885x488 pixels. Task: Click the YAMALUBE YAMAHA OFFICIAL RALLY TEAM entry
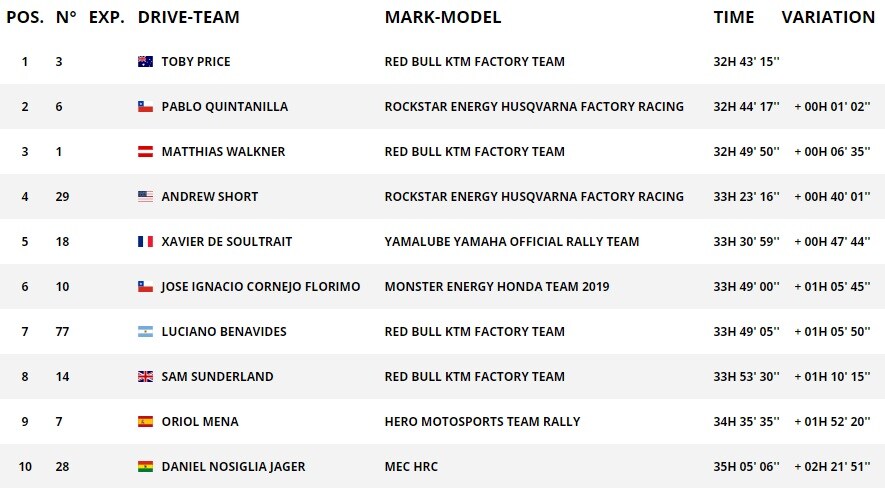point(512,241)
